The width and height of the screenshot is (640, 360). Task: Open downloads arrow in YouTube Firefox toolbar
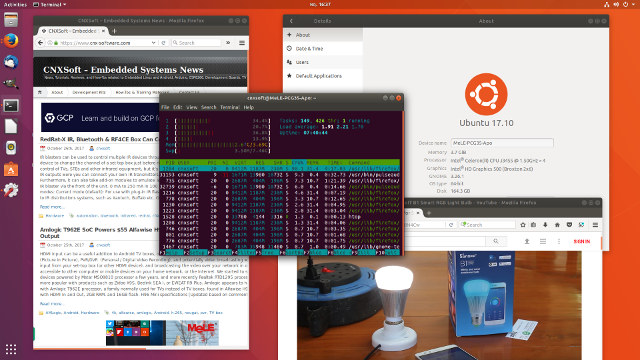click(545, 225)
